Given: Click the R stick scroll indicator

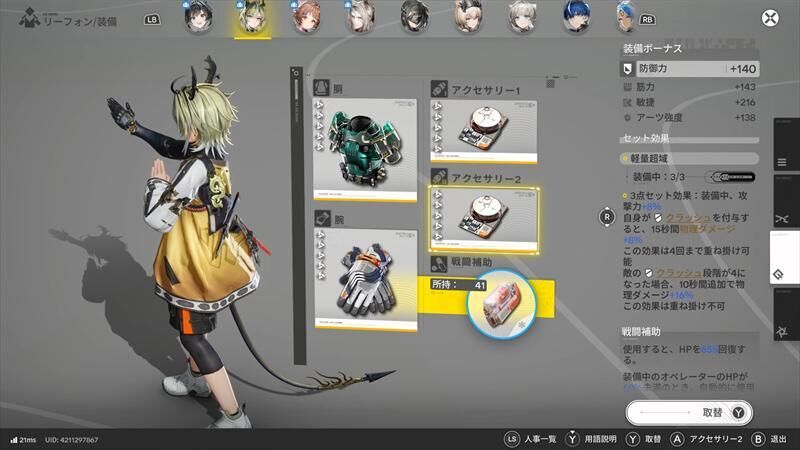Looking at the screenshot, I should pos(607,217).
